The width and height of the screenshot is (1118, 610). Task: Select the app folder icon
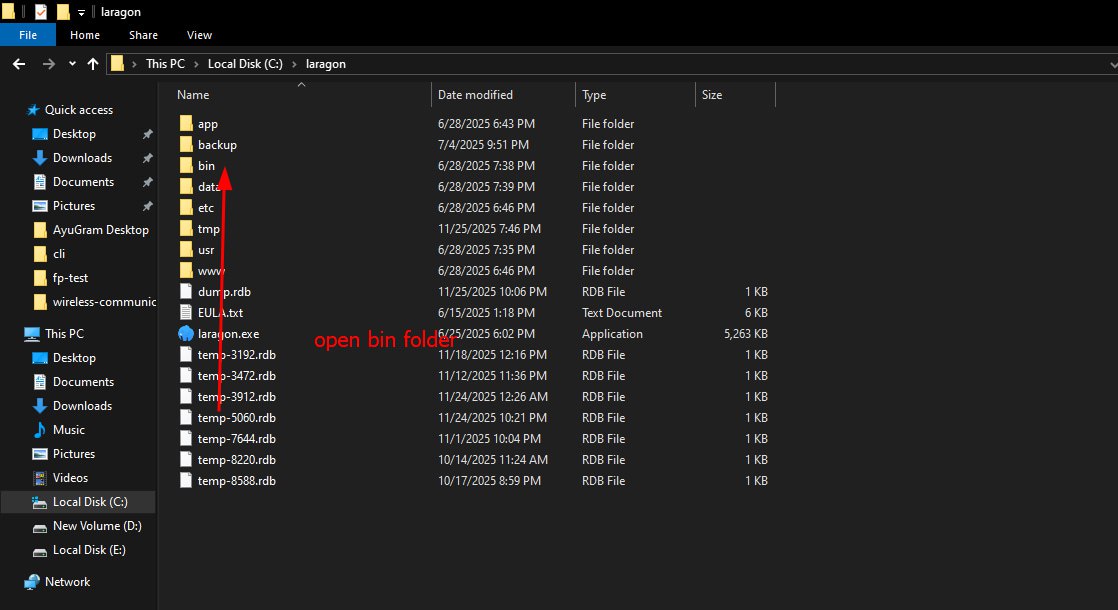coord(186,123)
